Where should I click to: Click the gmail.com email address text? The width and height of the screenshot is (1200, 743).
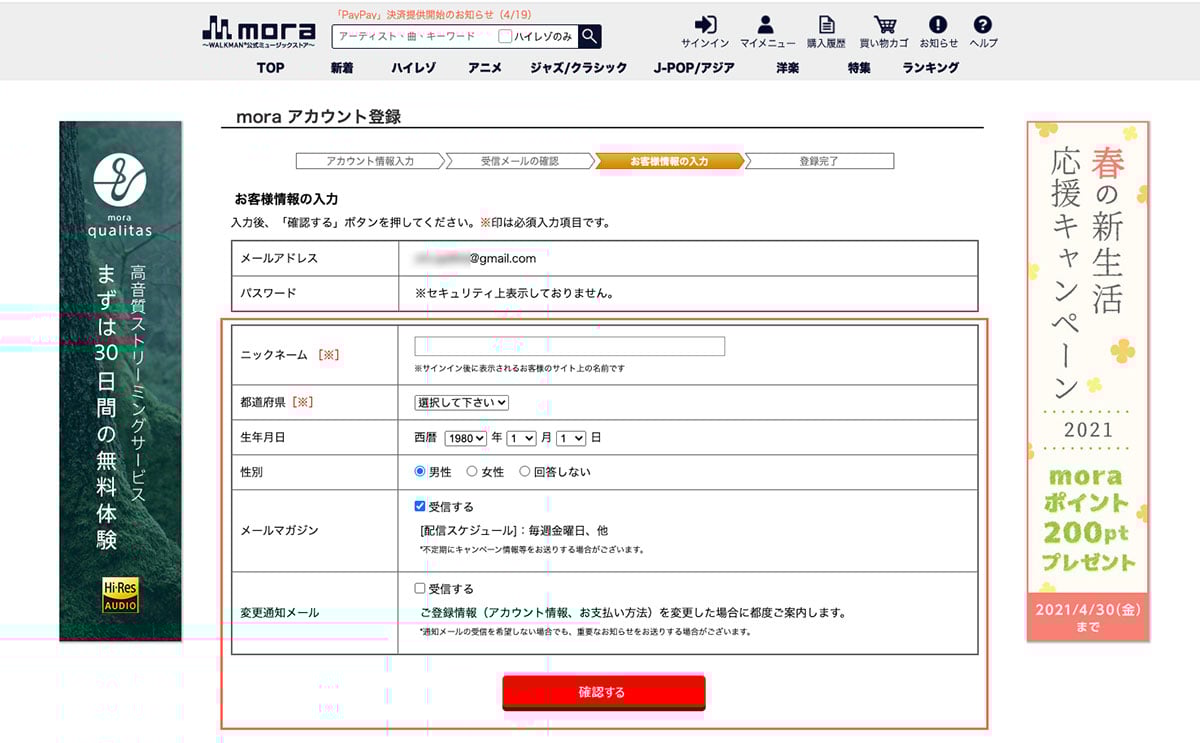point(476,258)
